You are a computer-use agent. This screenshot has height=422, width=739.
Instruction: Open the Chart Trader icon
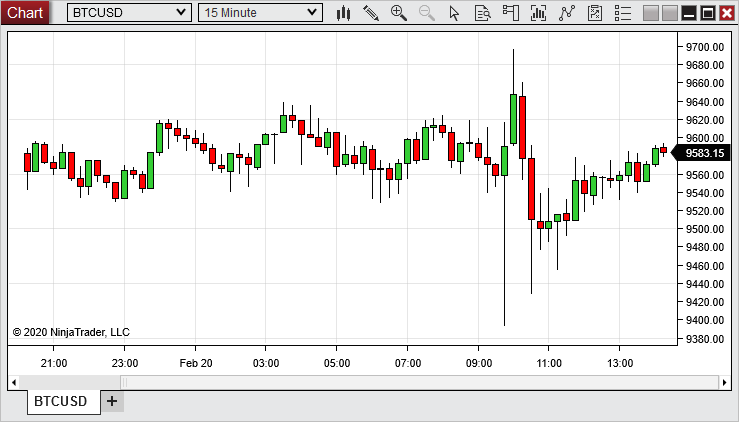click(x=511, y=13)
